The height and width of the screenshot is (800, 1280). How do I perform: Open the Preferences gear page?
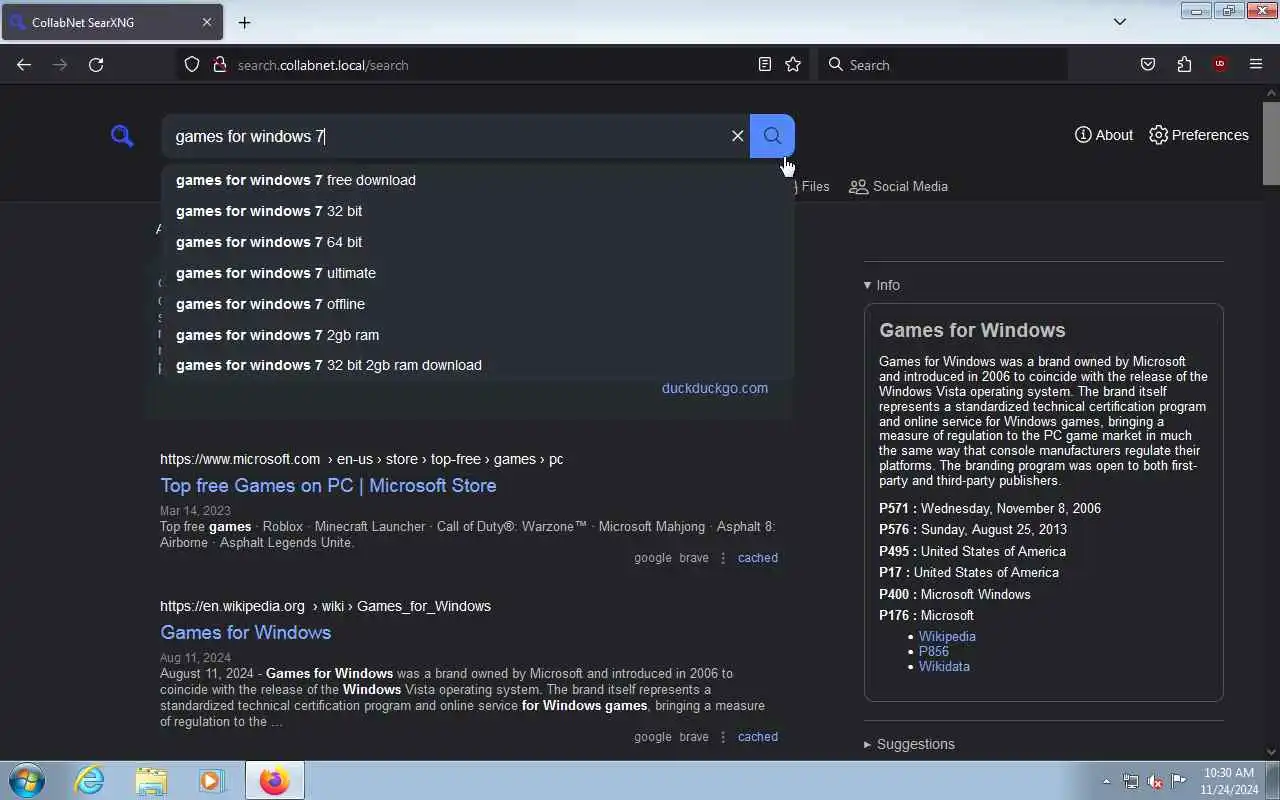coord(1199,135)
